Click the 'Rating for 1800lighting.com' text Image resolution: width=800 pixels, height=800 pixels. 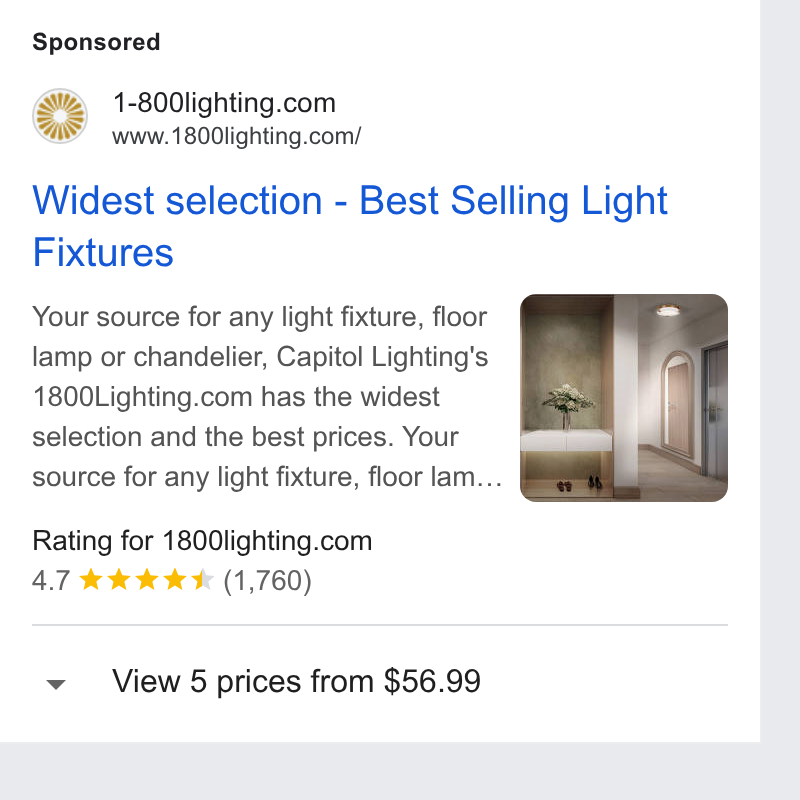point(202,541)
